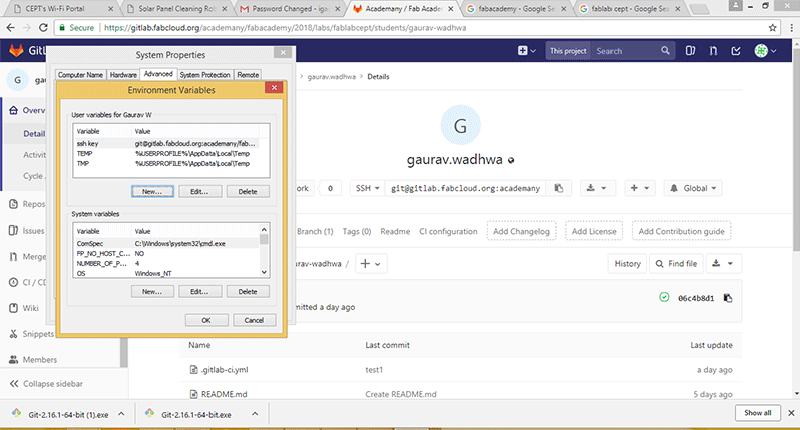
Task: Click Edit under User variables
Action: (199, 191)
